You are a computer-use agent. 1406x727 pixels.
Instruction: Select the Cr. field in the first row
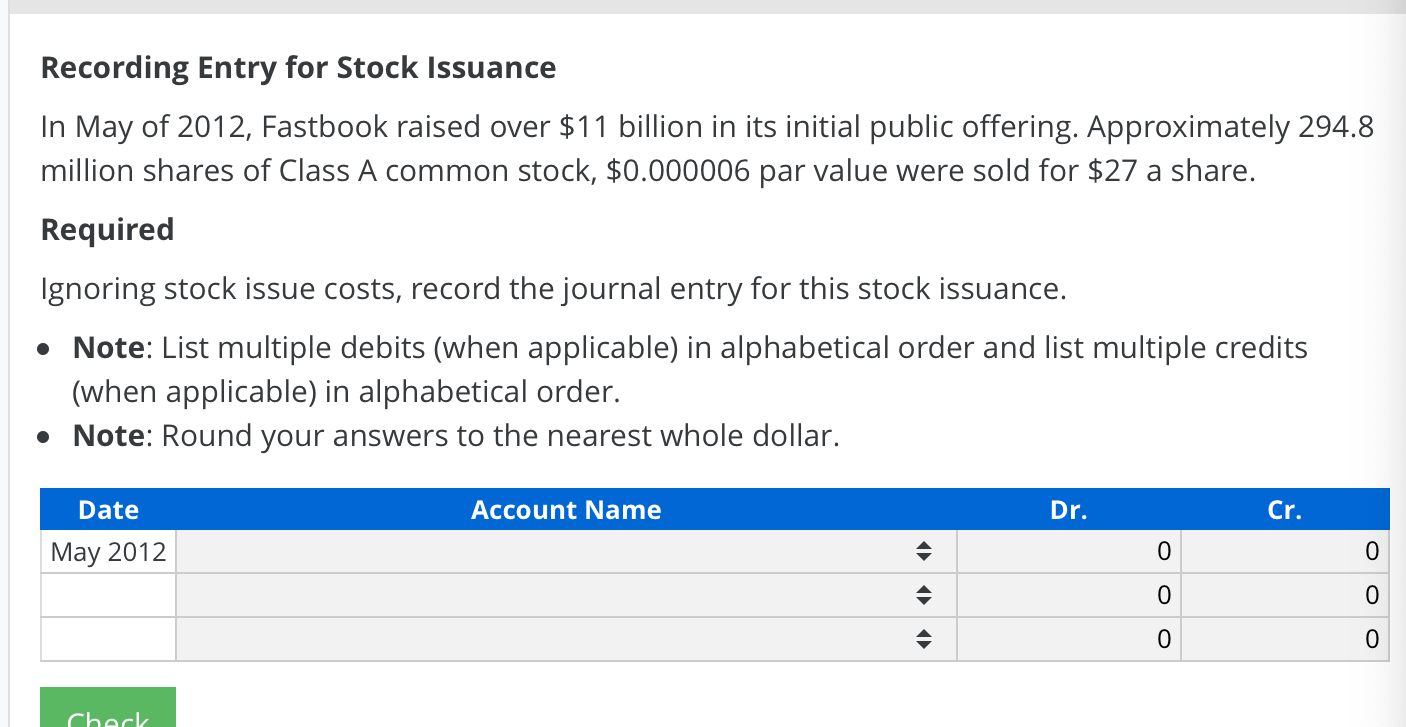click(x=1285, y=550)
